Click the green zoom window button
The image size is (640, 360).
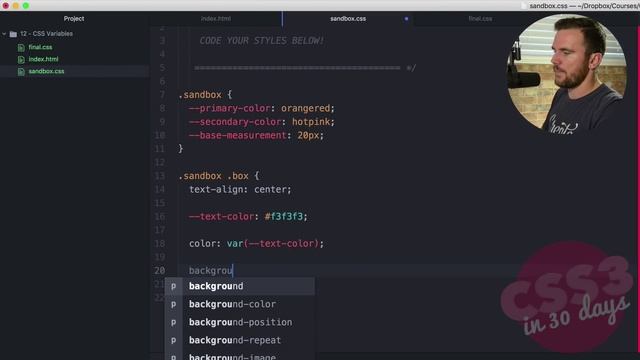point(26,6)
